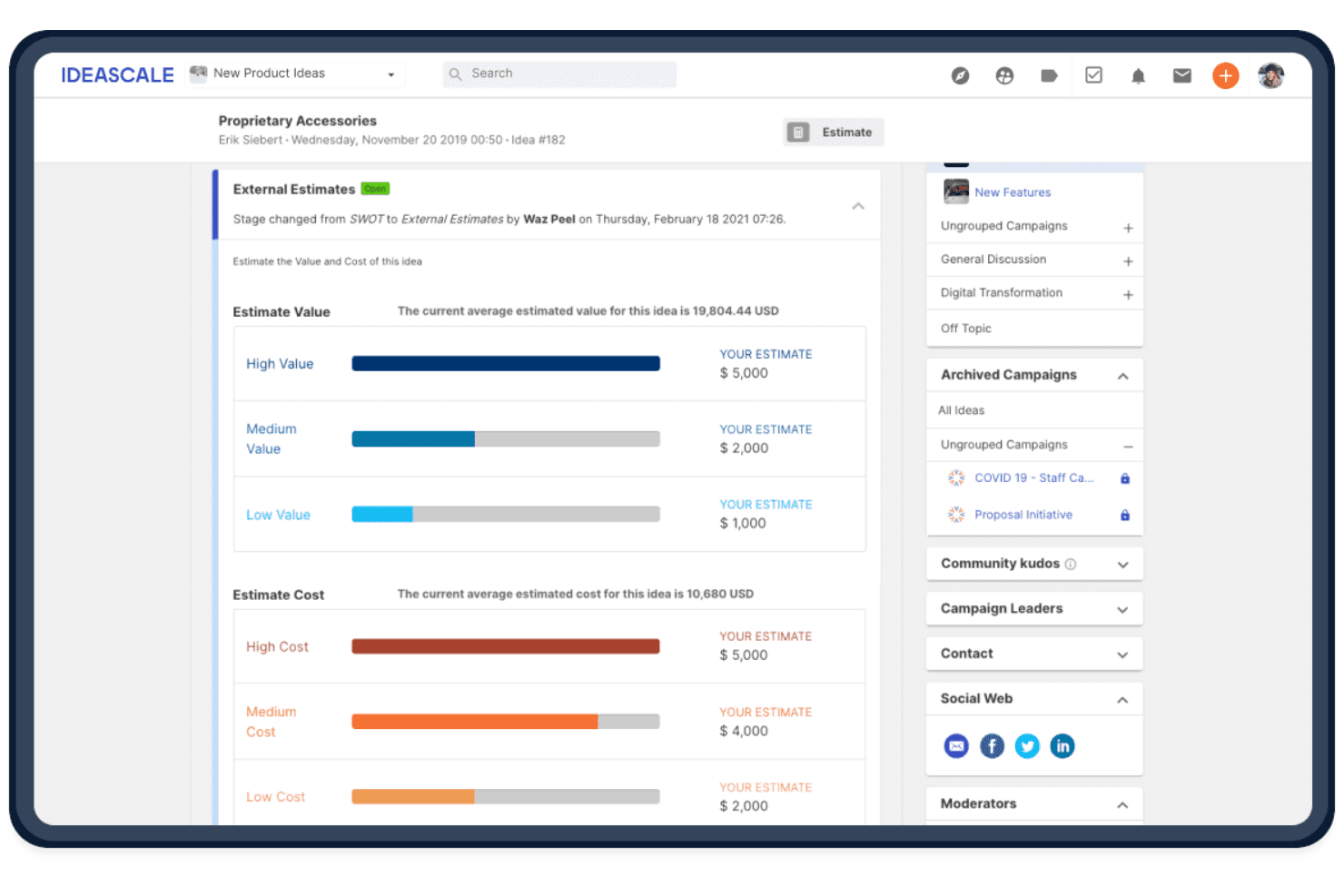Click the Medium Cost estimate bar

click(506, 722)
